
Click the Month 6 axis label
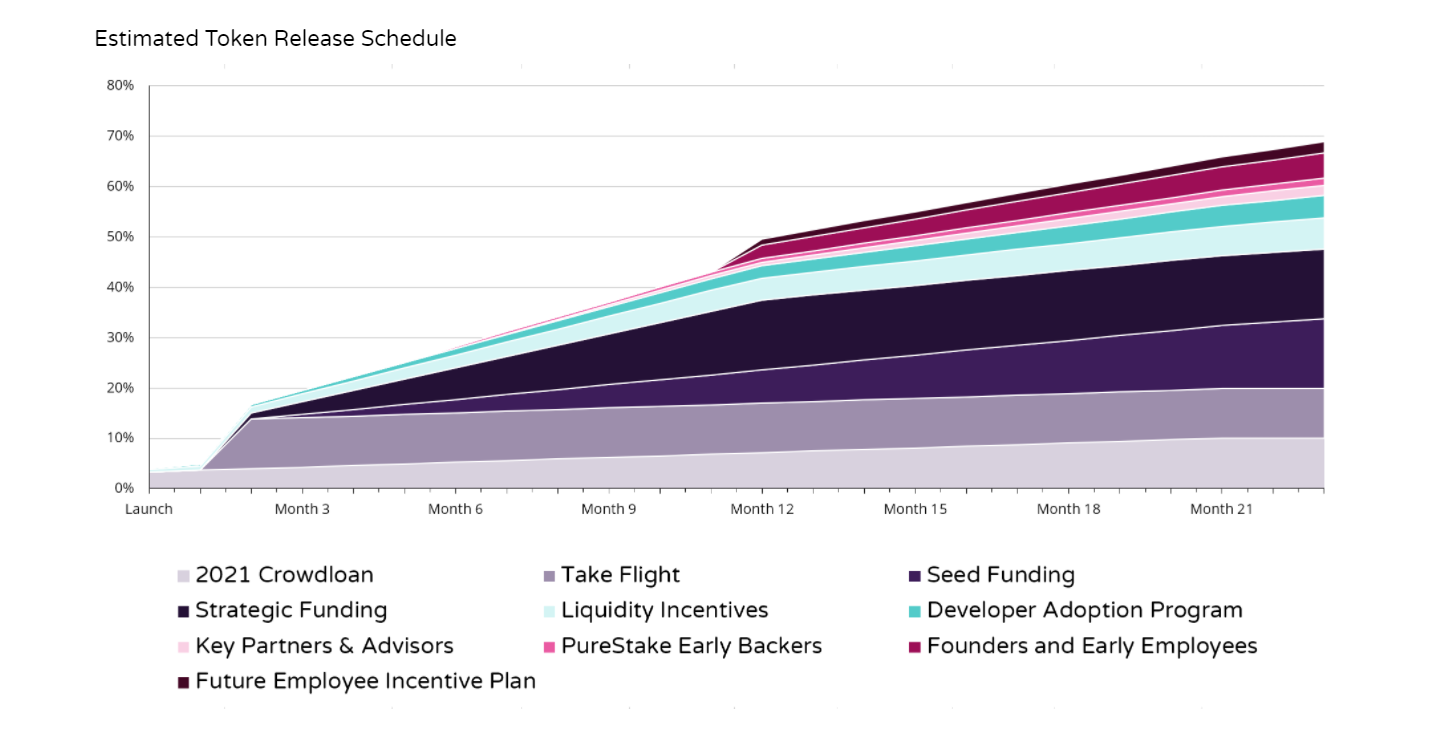tap(456, 509)
